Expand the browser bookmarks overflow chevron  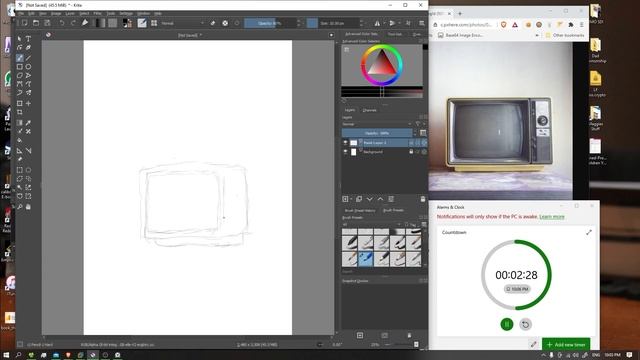(537, 36)
